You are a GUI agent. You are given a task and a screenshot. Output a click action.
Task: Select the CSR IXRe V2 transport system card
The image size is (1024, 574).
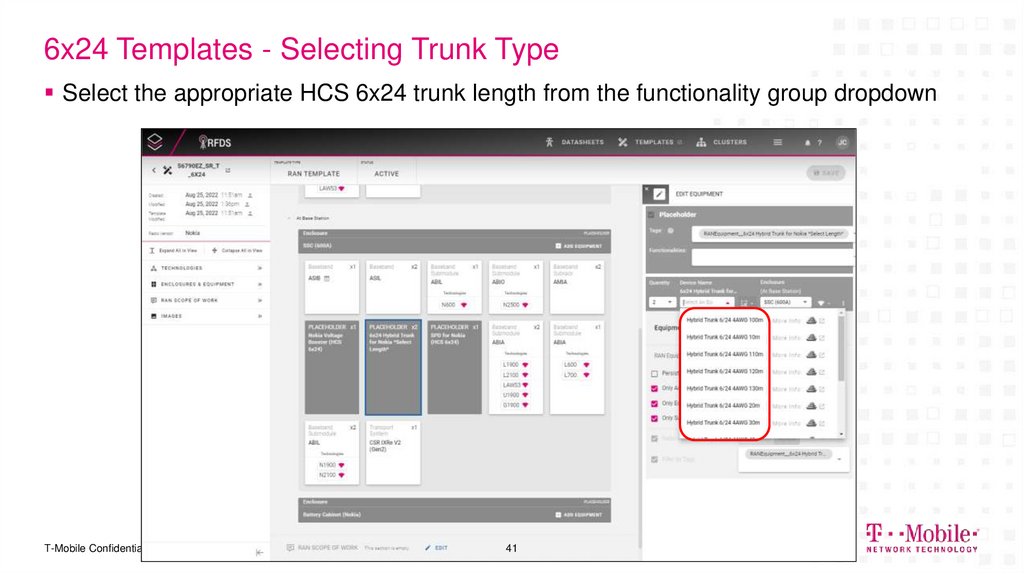point(392,453)
